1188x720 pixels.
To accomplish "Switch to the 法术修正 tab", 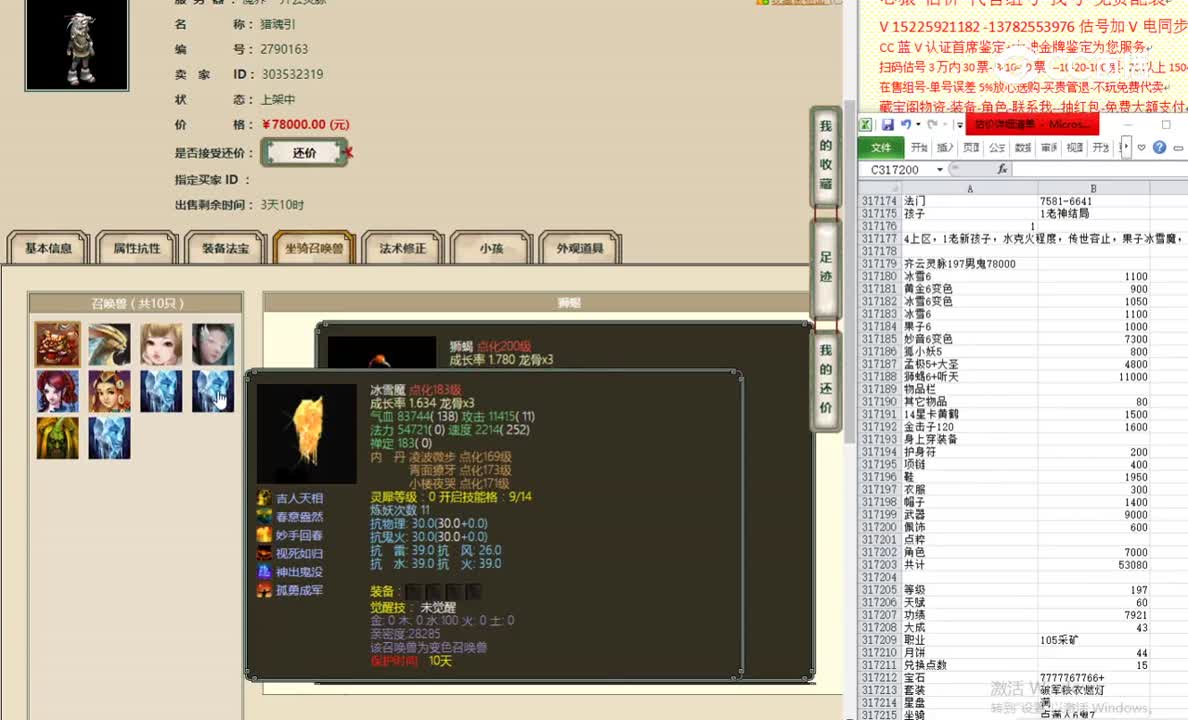I will pyautogui.click(x=402, y=247).
